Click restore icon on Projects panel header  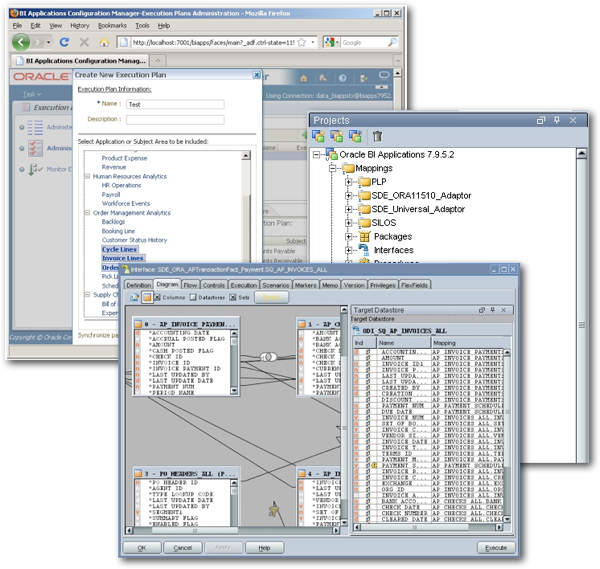541,121
